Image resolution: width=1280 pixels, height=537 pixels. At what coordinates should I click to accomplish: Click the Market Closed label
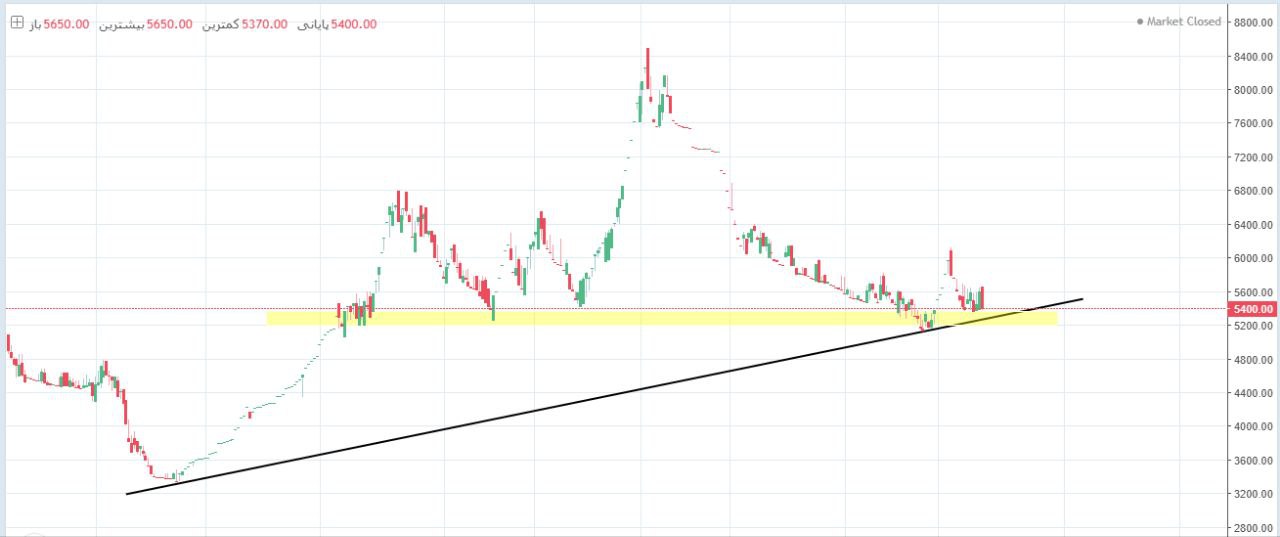1183,22
